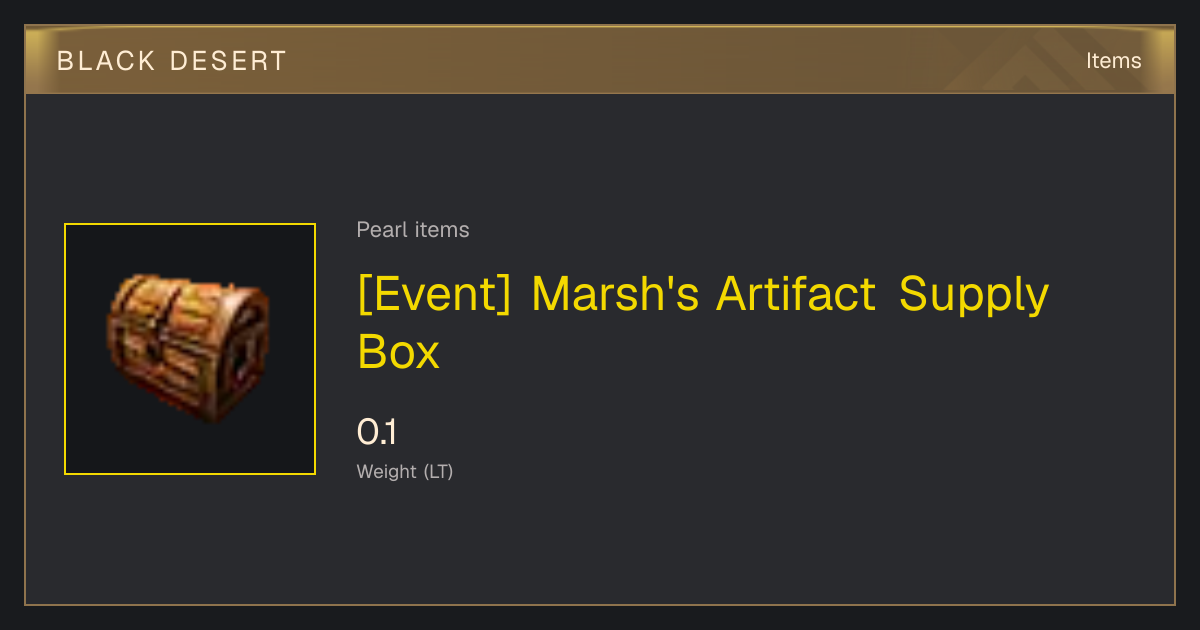Click the (LT) unit text
Image resolution: width=1200 pixels, height=630 pixels.
(x=438, y=472)
